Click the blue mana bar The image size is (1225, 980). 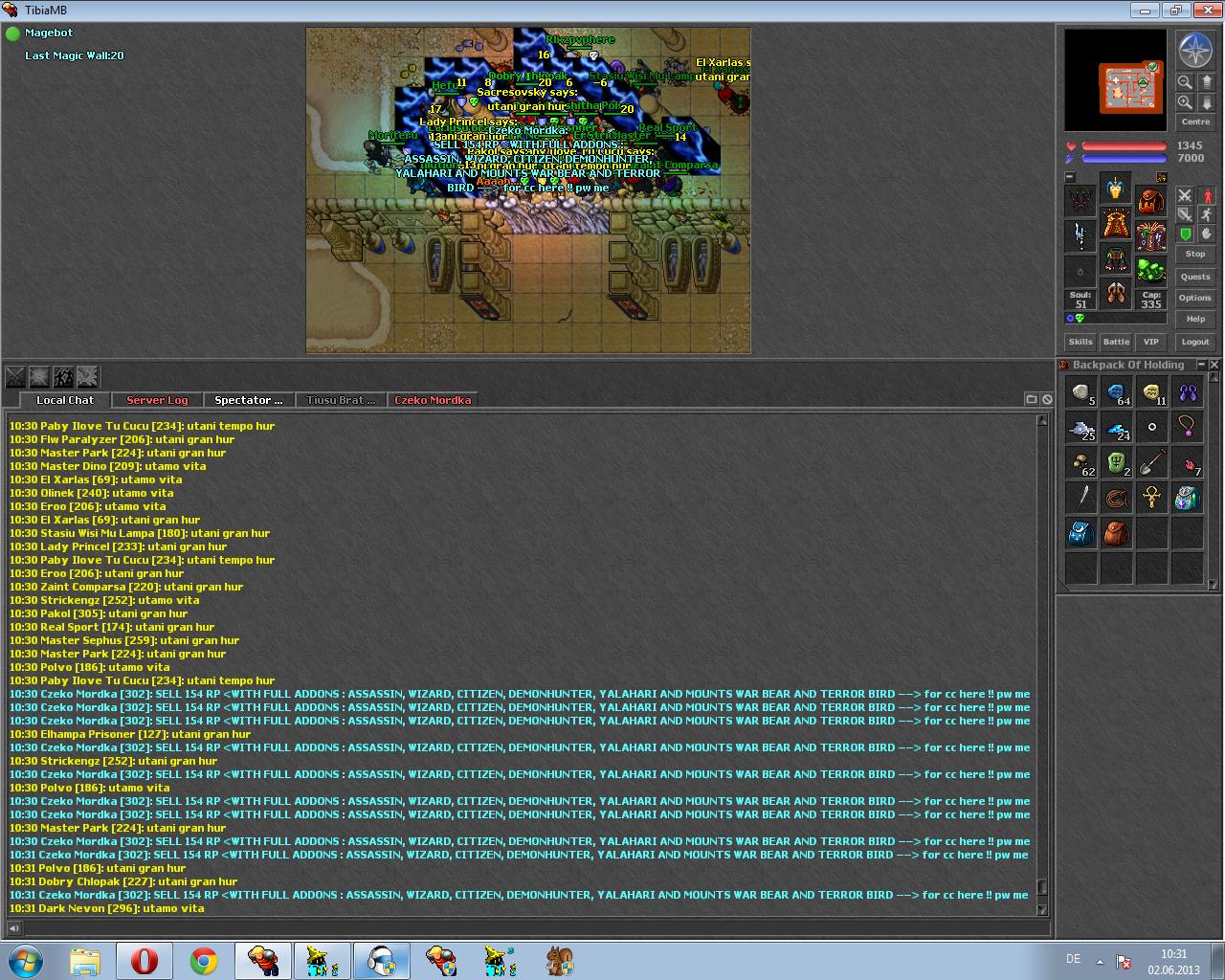pos(1124,159)
